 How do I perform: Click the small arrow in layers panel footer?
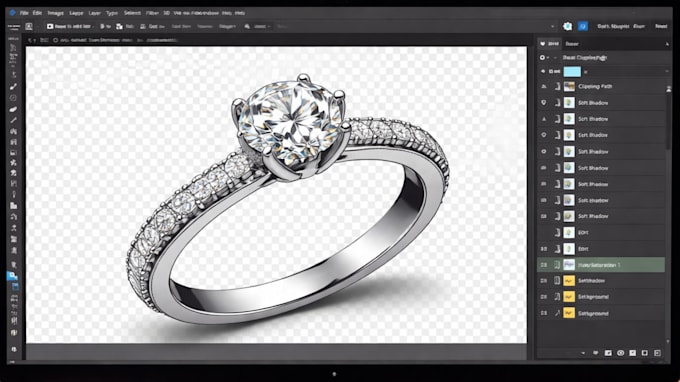(583, 353)
